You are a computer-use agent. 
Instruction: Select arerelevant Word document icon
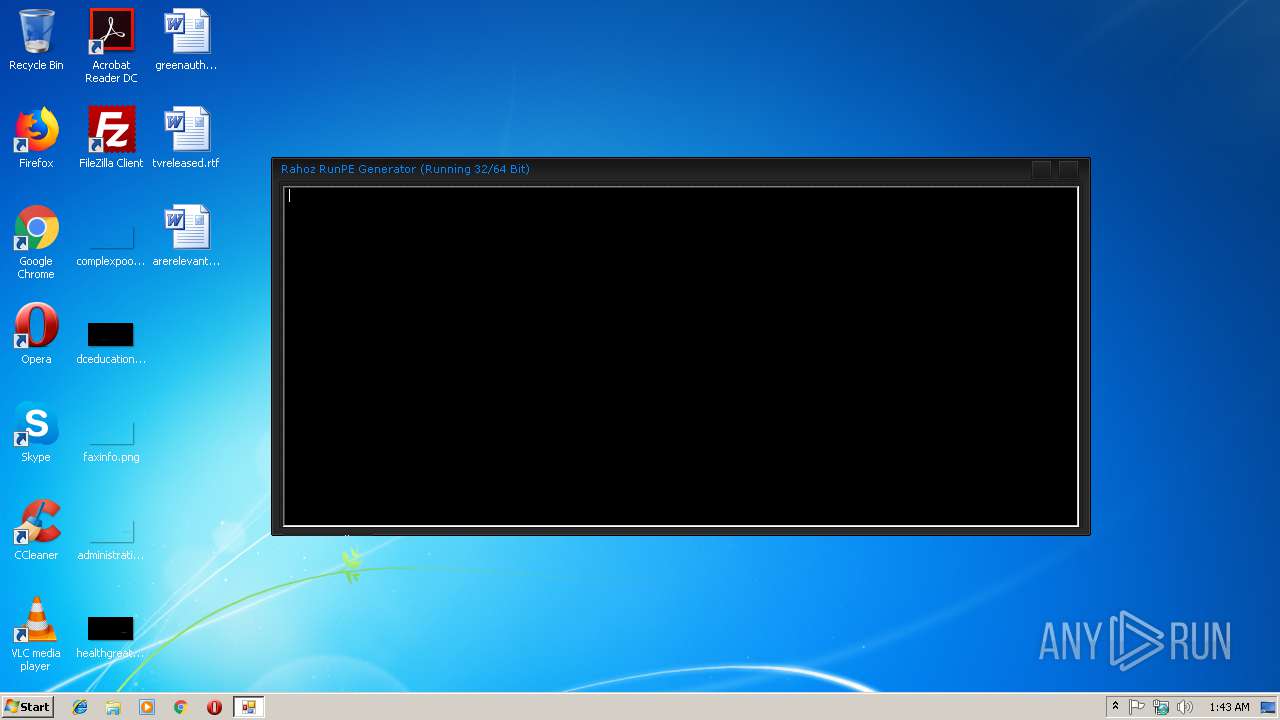pyautogui.click(x=186, y=236)
